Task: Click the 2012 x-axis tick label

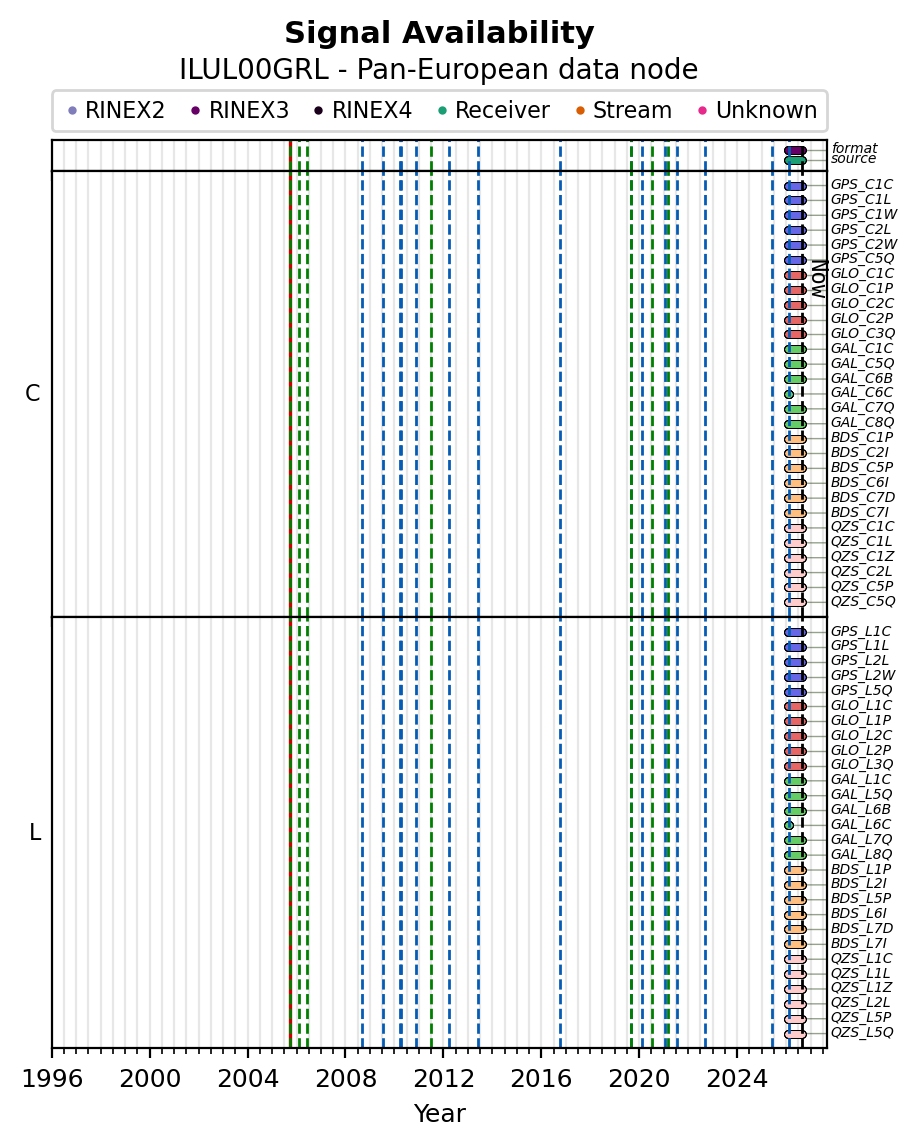Action: coord(443,1080)
